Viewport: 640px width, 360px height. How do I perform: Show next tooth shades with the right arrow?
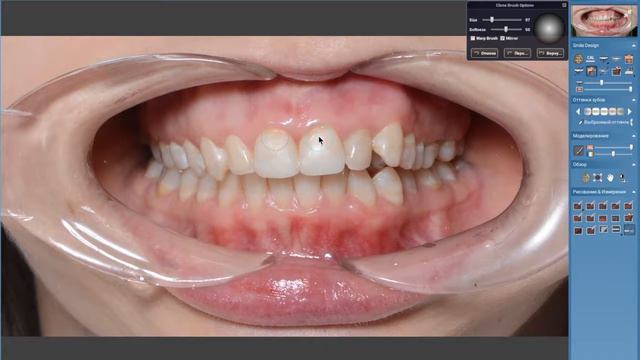(x=629, y=111)
